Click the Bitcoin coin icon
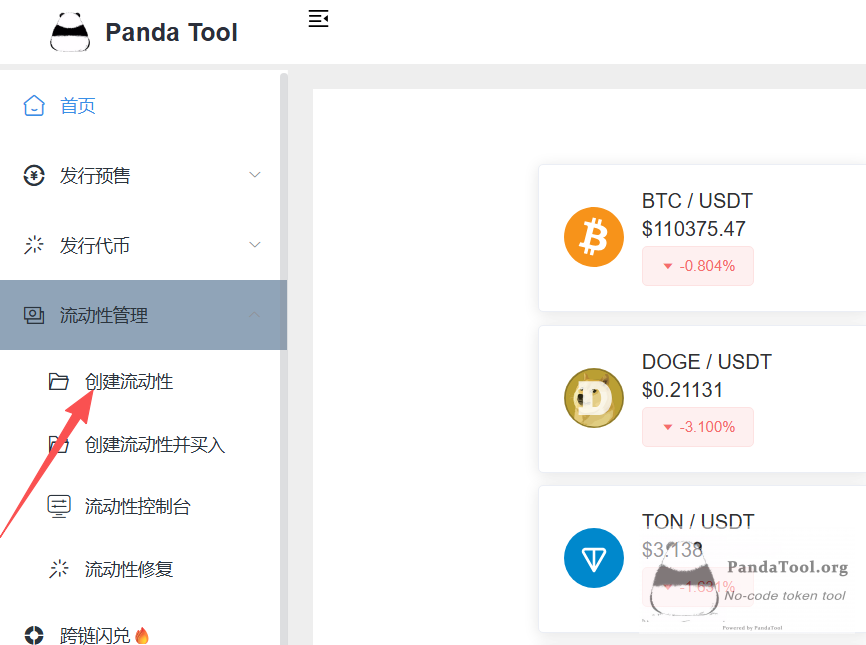The width and height of the screenshot is (866, 645). (x=594, y=237)
